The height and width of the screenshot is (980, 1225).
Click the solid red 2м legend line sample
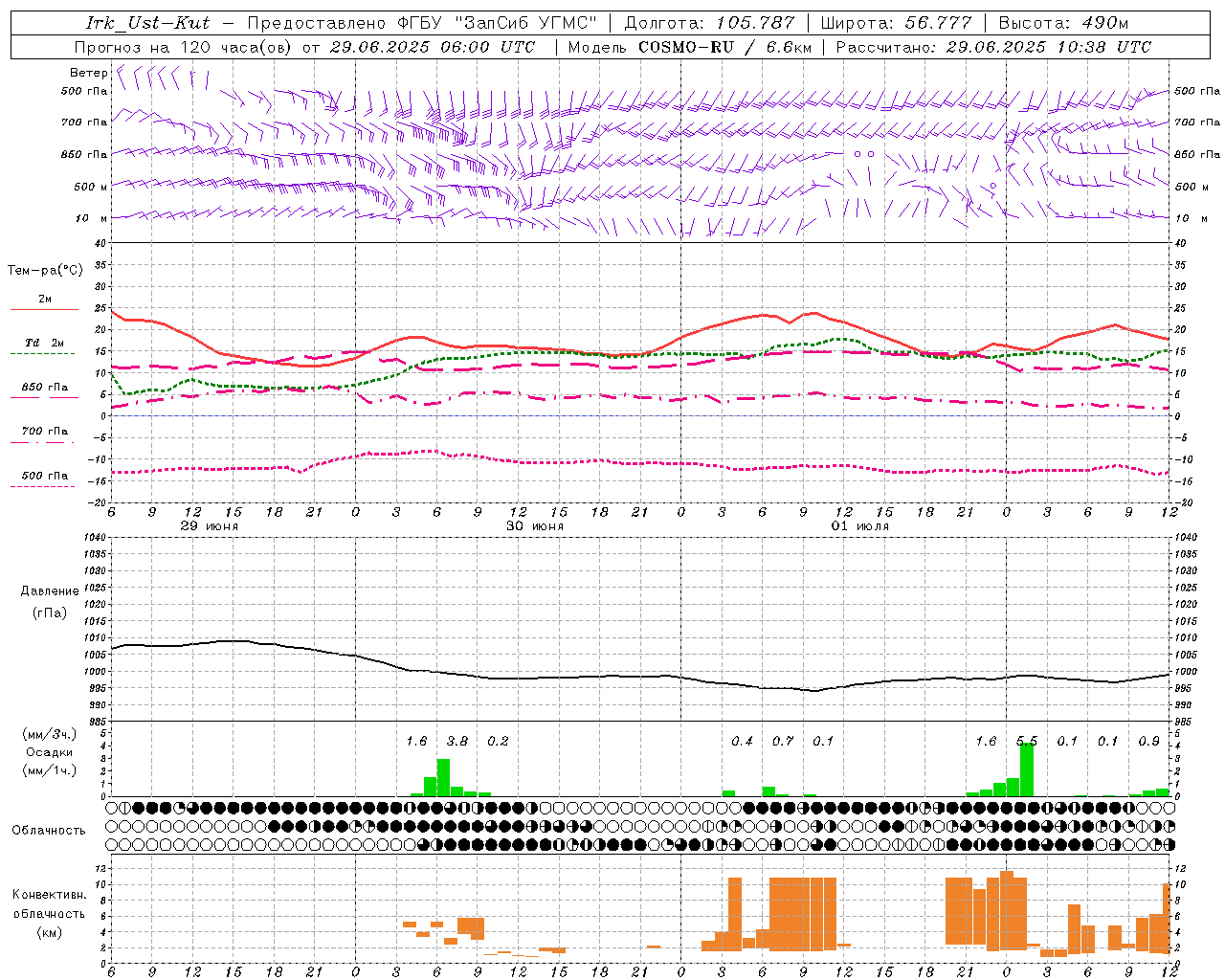click(x=44, y=309)
